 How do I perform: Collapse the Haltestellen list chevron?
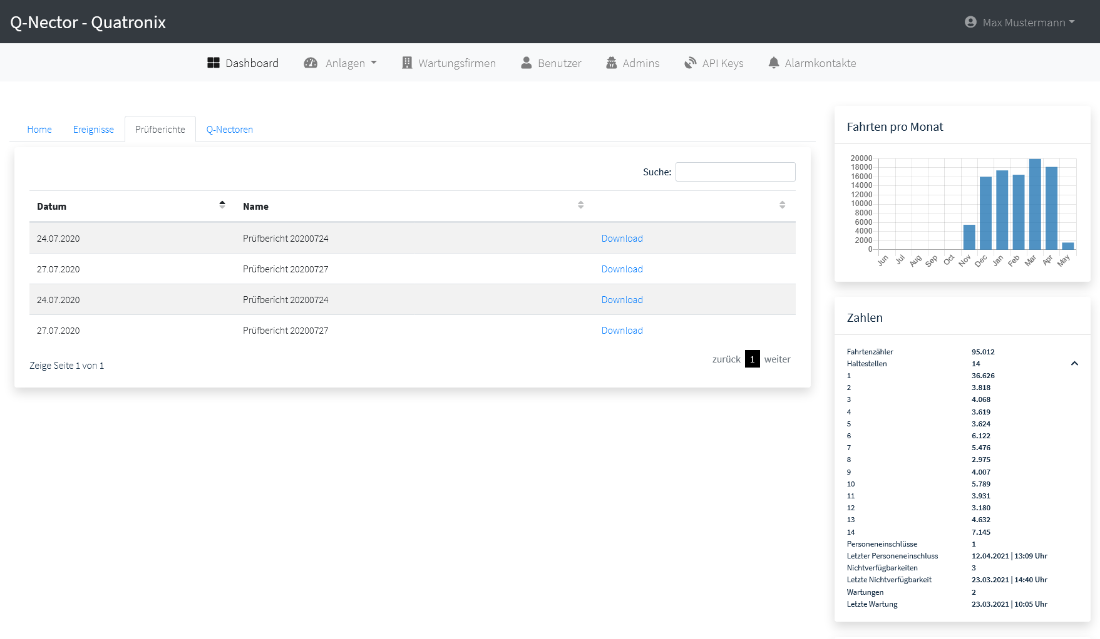(x=1074, y=363)
